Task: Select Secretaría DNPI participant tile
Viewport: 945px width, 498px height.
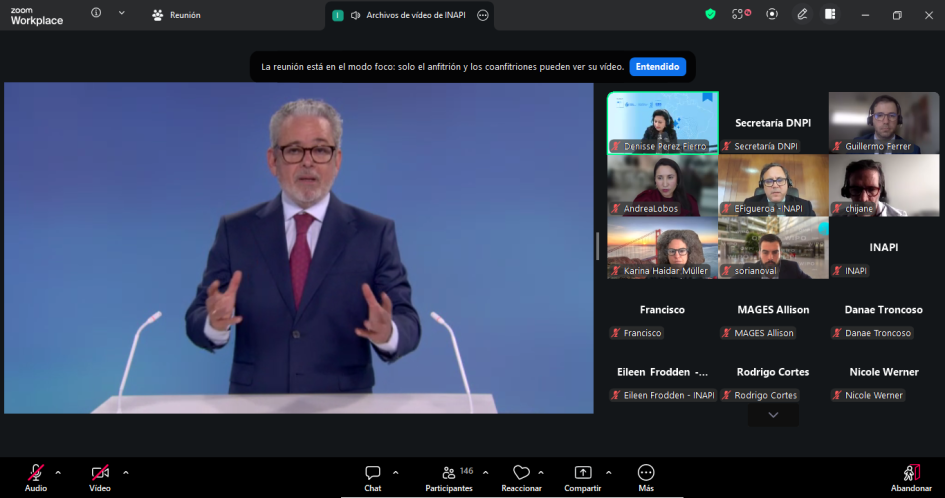Action: (773, 123)
